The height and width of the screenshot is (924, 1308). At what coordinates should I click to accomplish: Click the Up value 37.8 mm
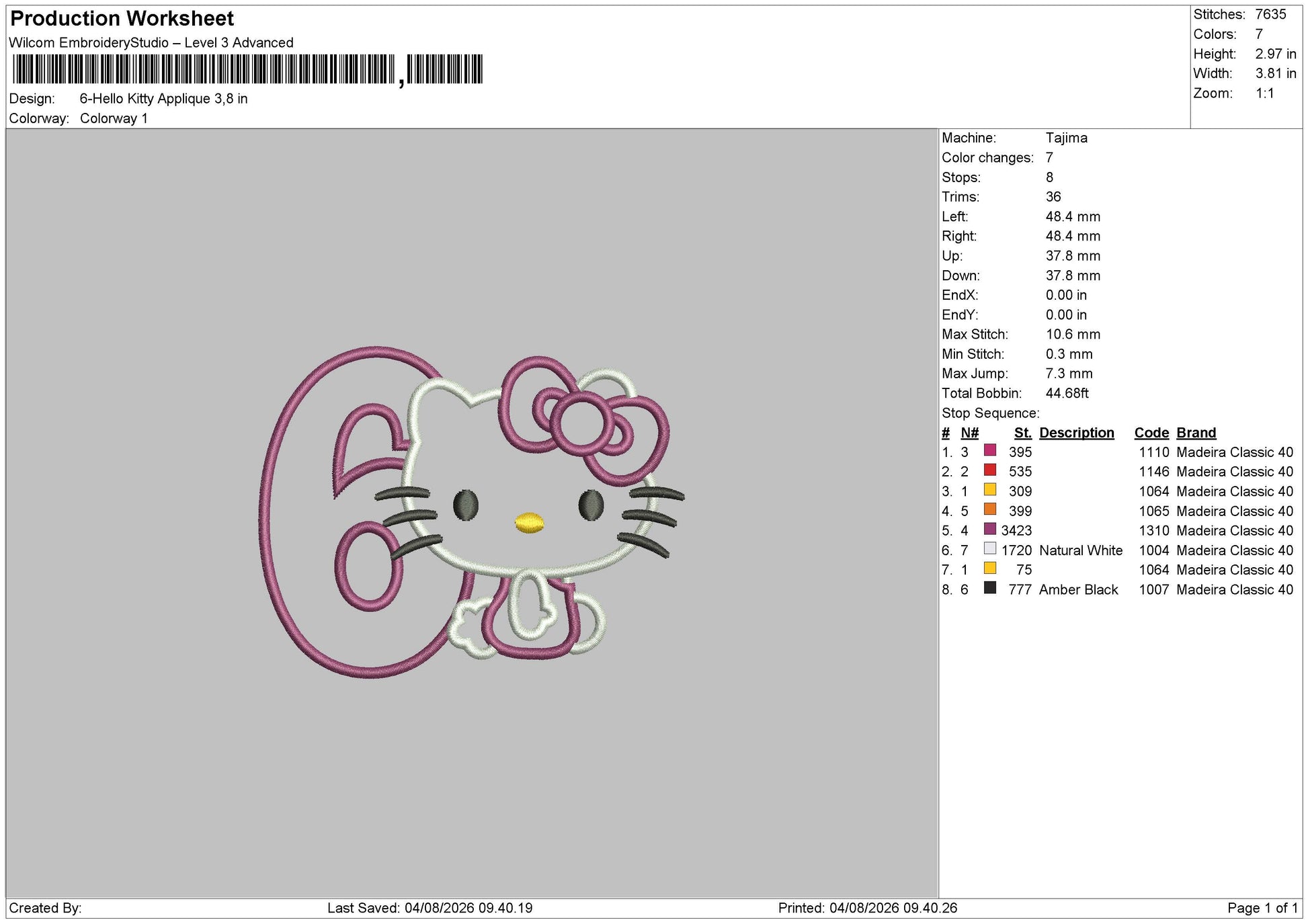(x=1073, y=256)
